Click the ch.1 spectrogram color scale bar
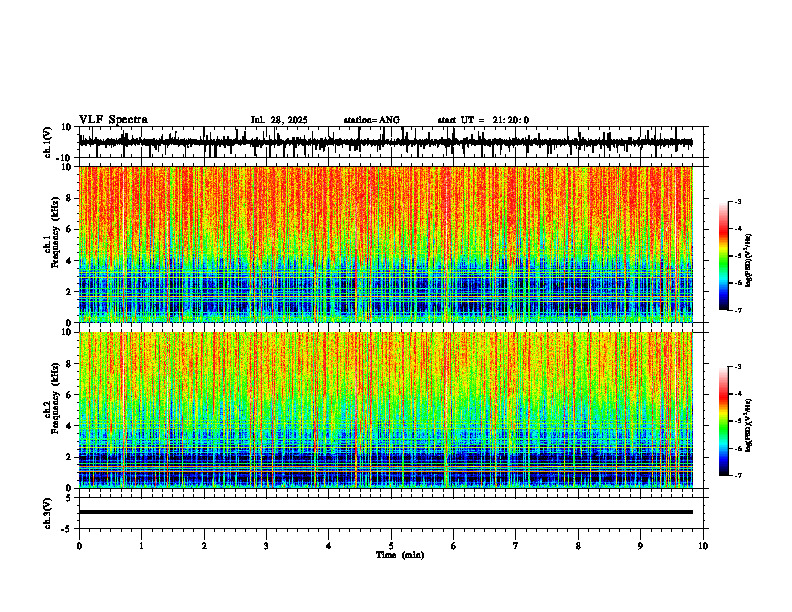This screenshot has height=612, width=792. click(x=723, y=256)
